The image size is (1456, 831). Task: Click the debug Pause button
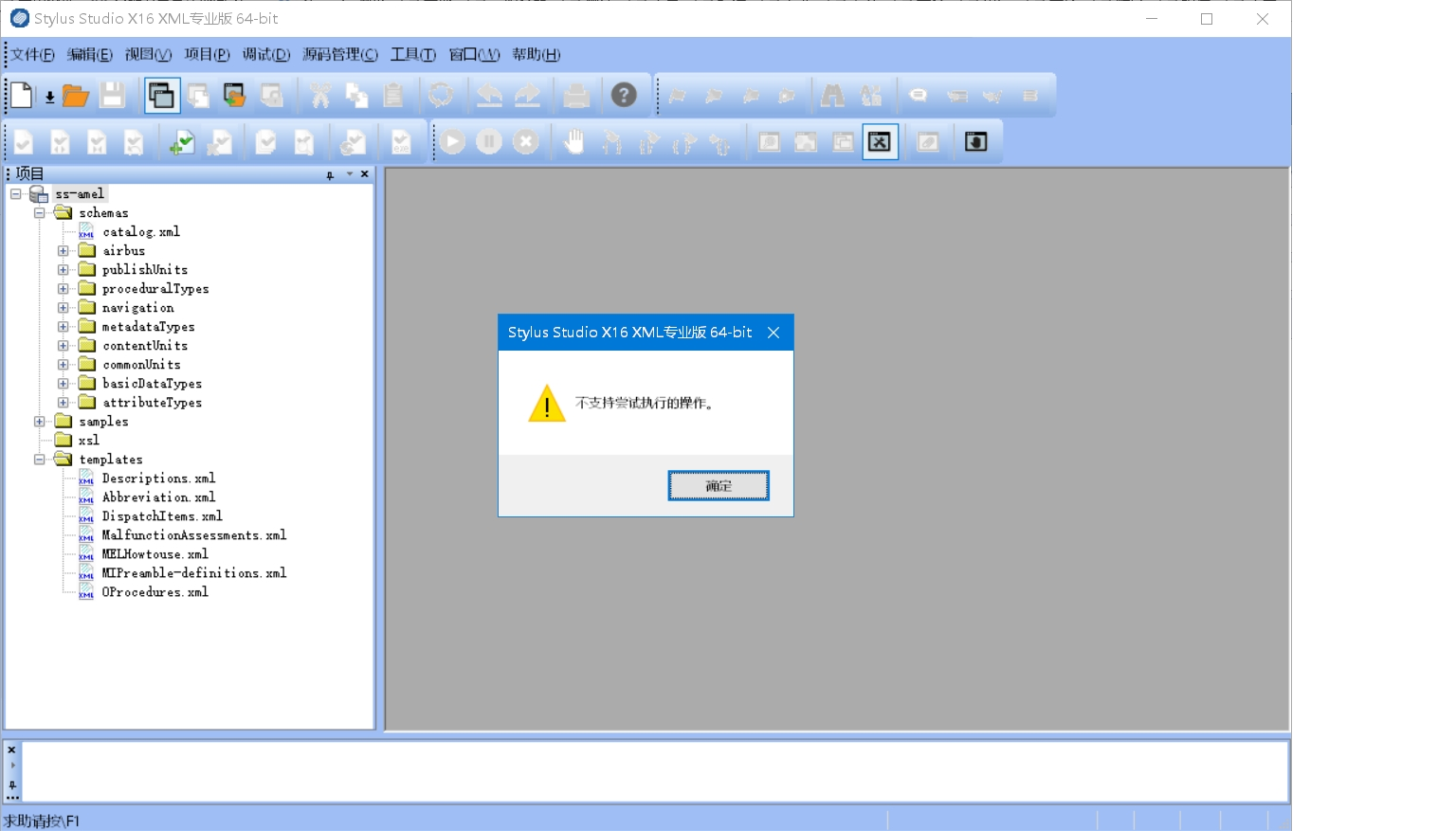(489, 142)
